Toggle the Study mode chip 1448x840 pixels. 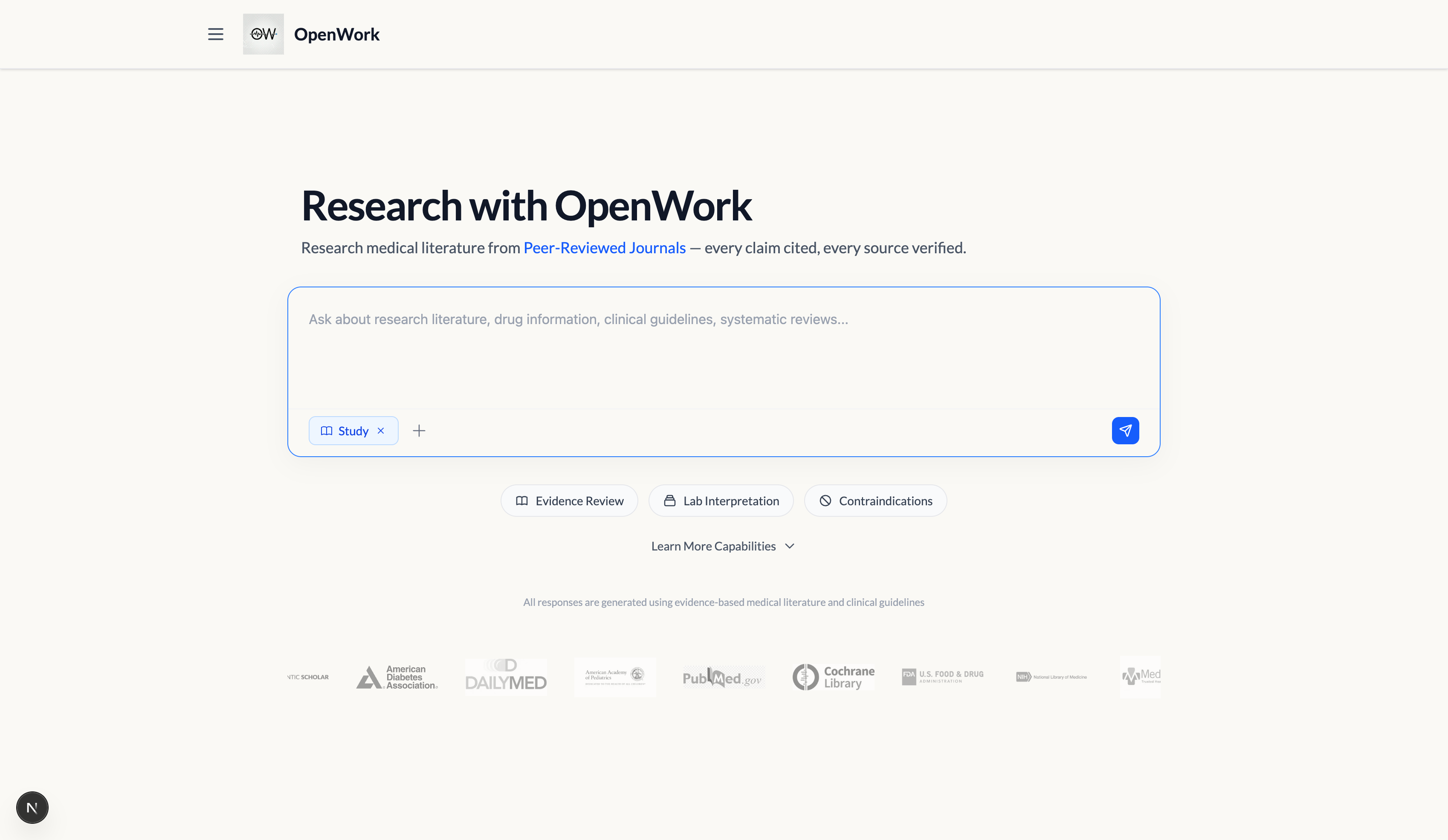pos(345,430)
